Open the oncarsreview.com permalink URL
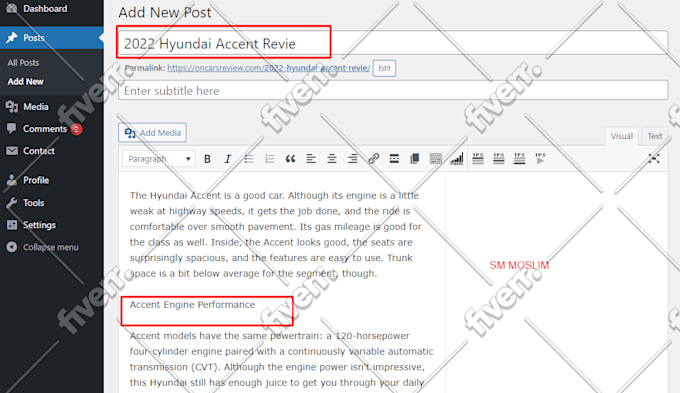680x393 pixels. tap(268, 68)
